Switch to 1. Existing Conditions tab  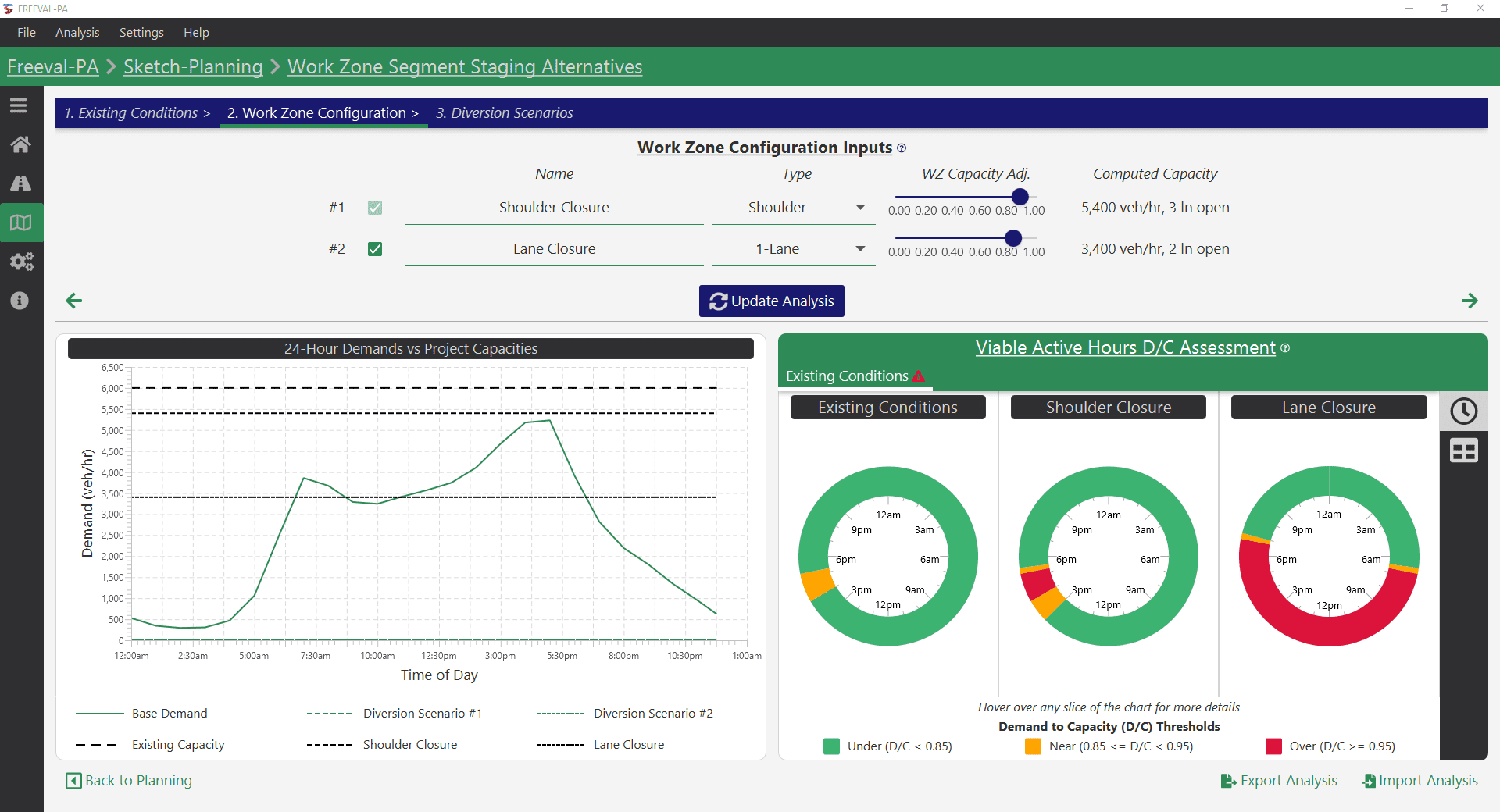pyautogui.click(x=137, y=113)
